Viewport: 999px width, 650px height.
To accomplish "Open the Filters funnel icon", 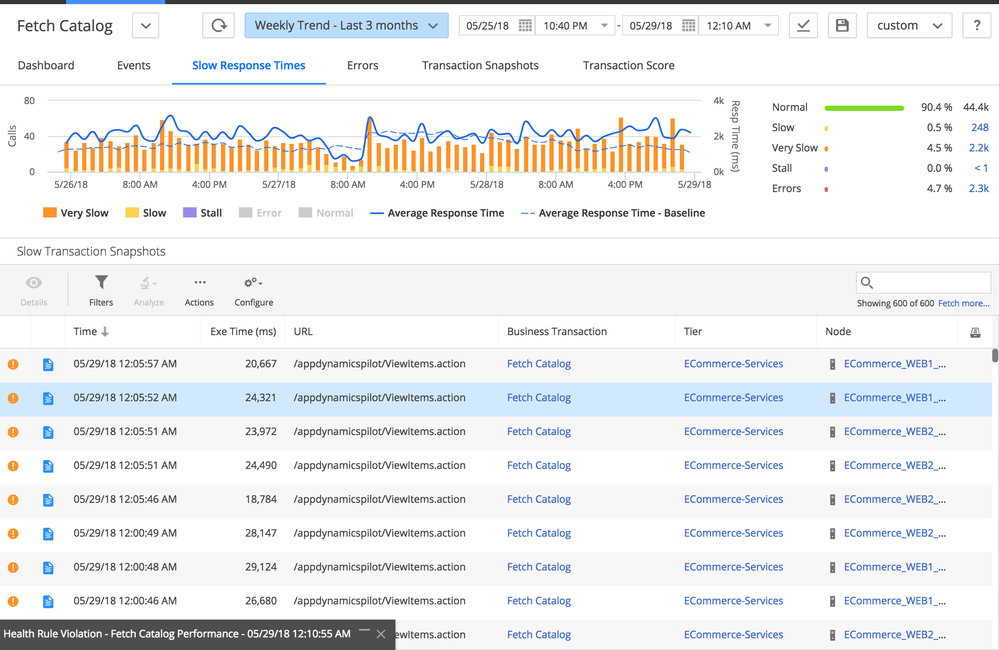I will coord(101,282).
